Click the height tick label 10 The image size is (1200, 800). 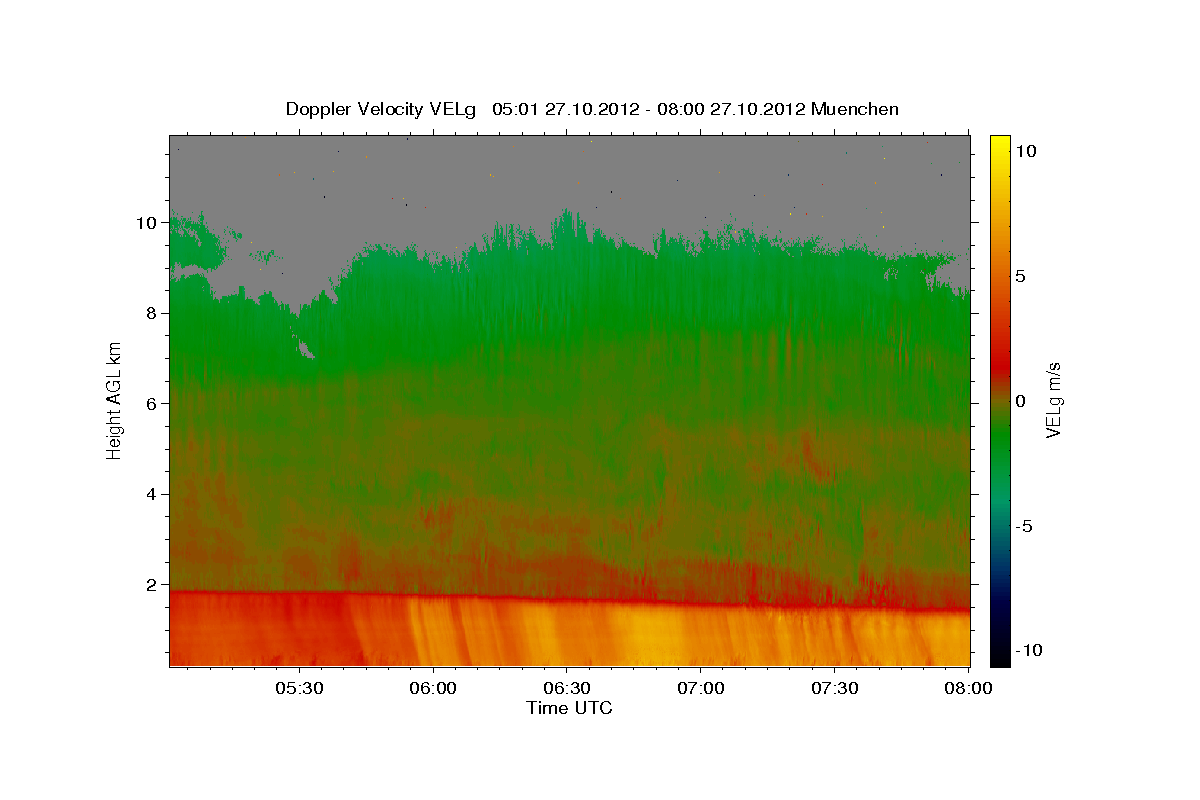pos(146,222)
